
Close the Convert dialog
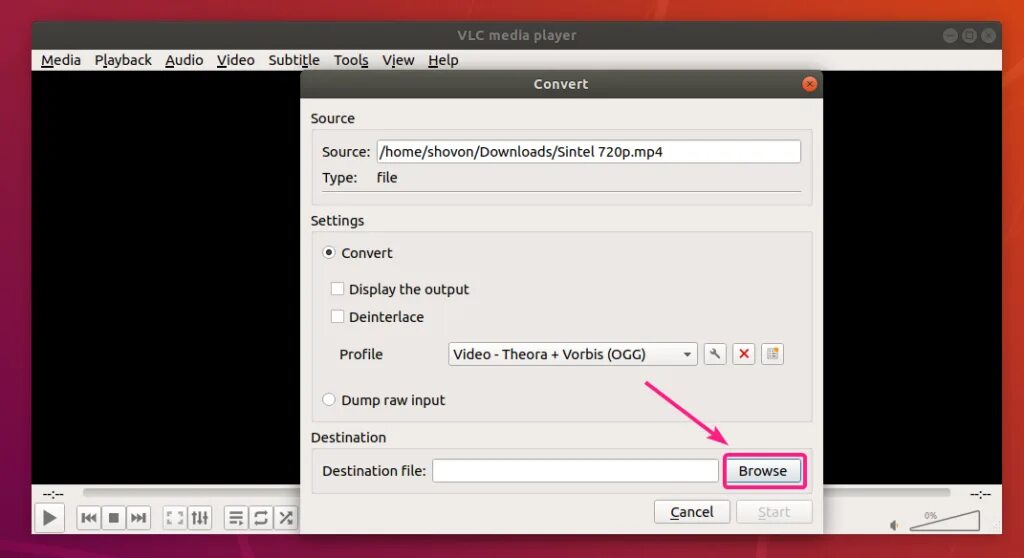coord(809,84)
